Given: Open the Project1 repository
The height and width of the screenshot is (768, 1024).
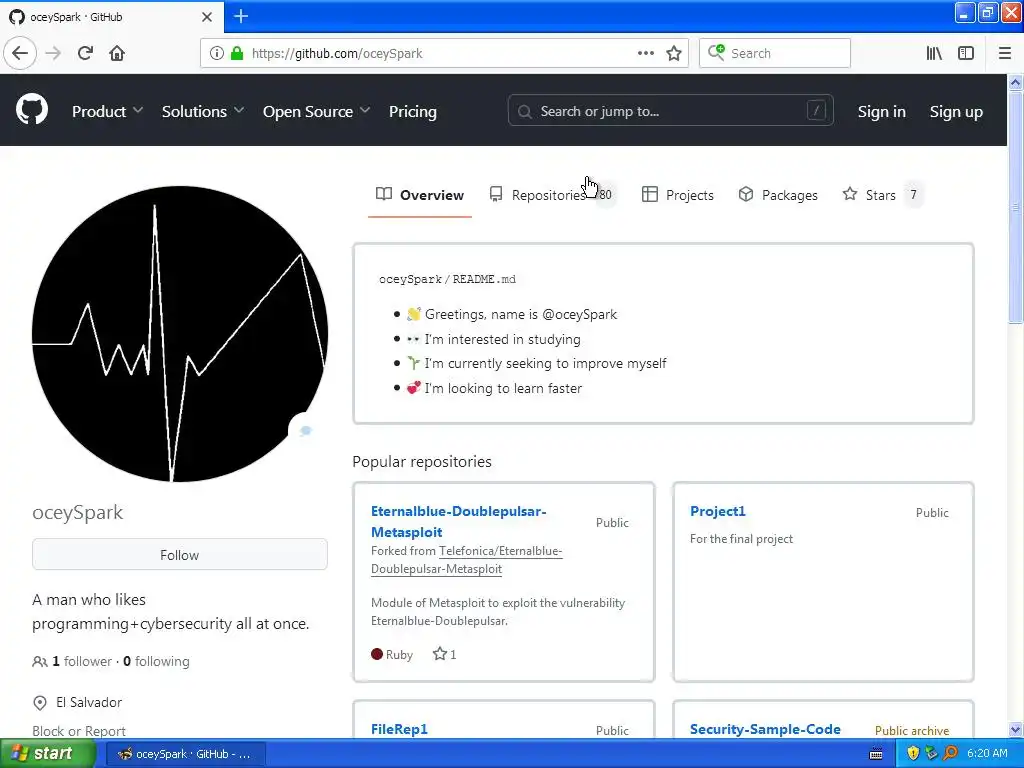Looking at the screenshot, I should pos(717,511).
